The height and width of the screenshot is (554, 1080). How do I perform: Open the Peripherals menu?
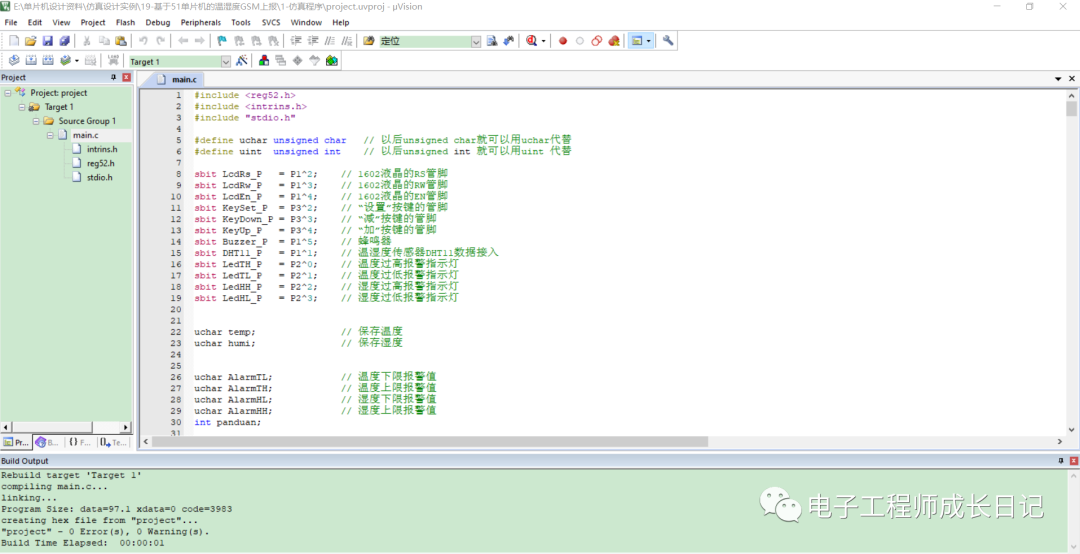tap(200, 22)
